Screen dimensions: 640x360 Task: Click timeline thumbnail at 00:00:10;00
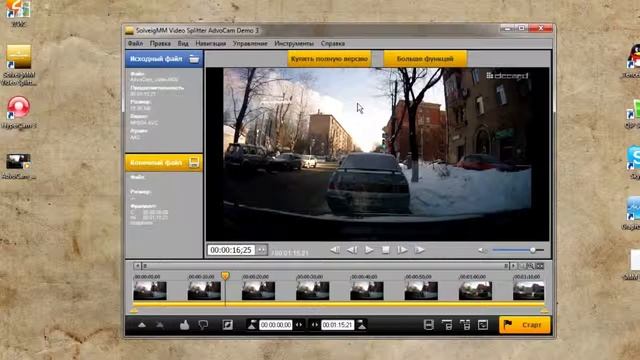click(x=204, y=291)
